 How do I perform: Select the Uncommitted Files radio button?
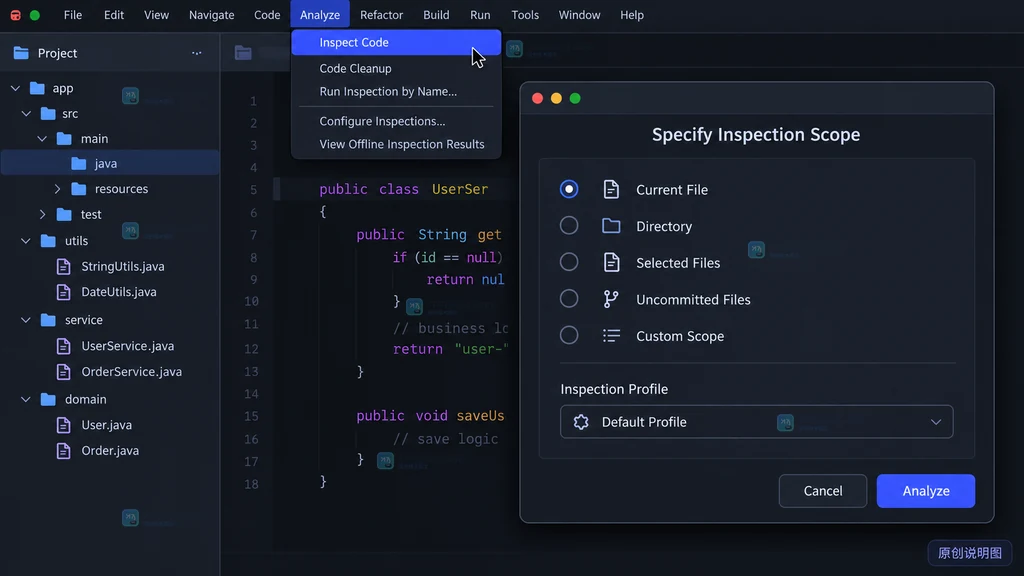569,298
